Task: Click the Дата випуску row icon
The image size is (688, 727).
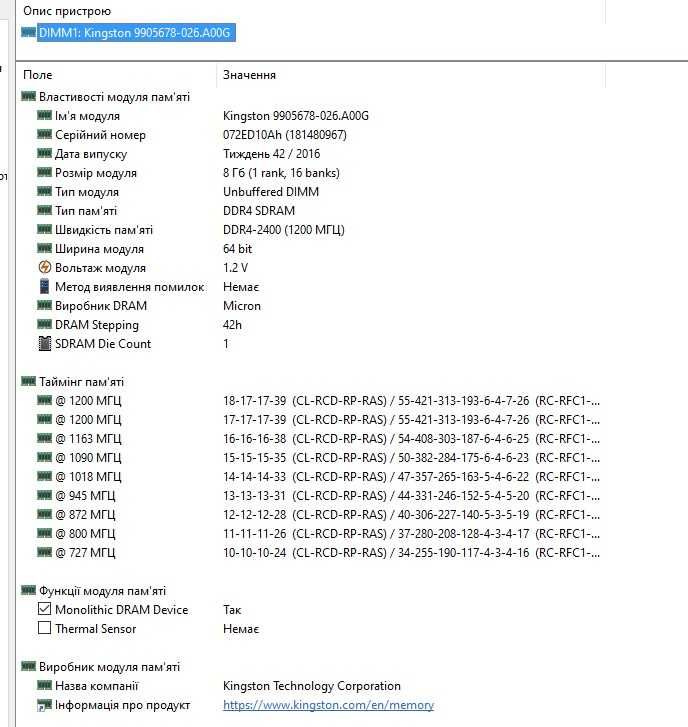Action: (x=45, y=153)
